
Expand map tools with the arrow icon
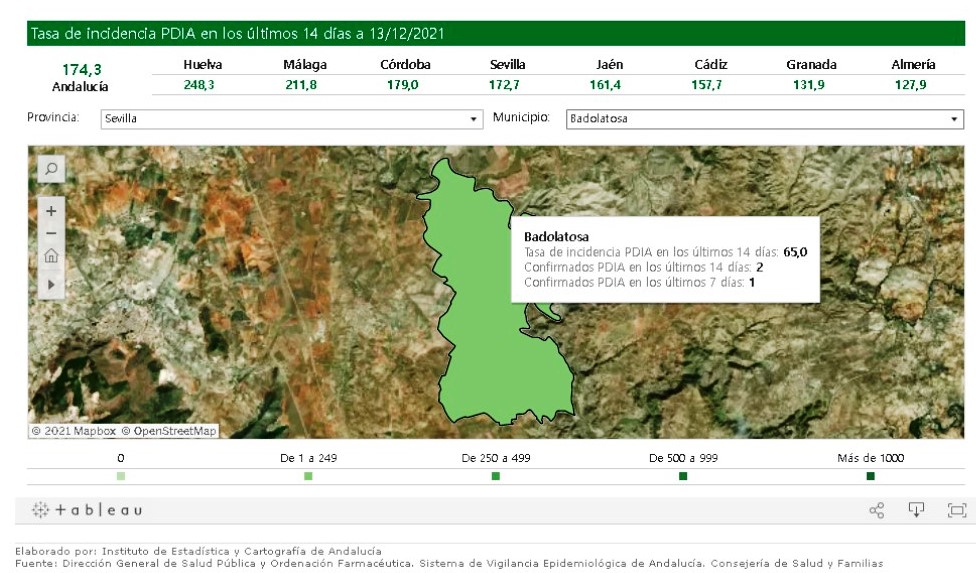tap(51, 284)
